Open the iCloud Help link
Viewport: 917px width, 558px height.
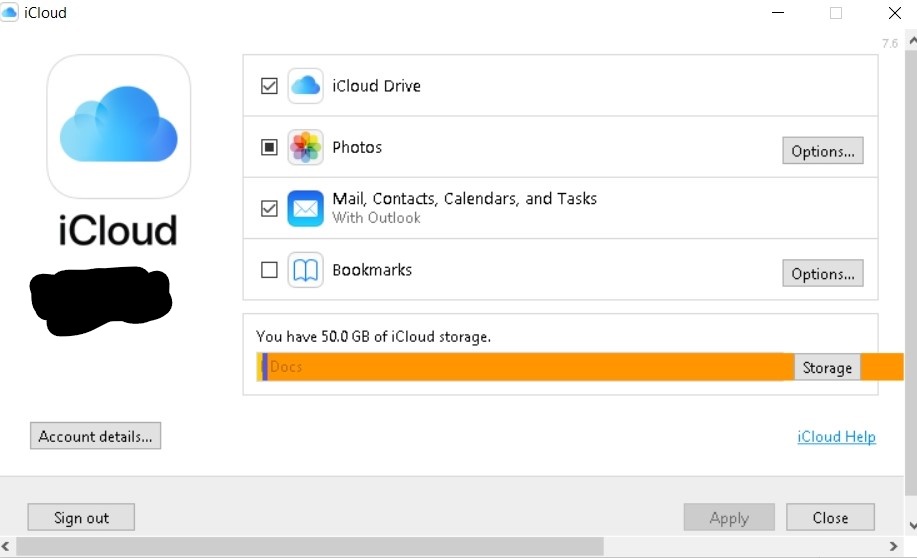pyautogui.click(x=836, y=436)
